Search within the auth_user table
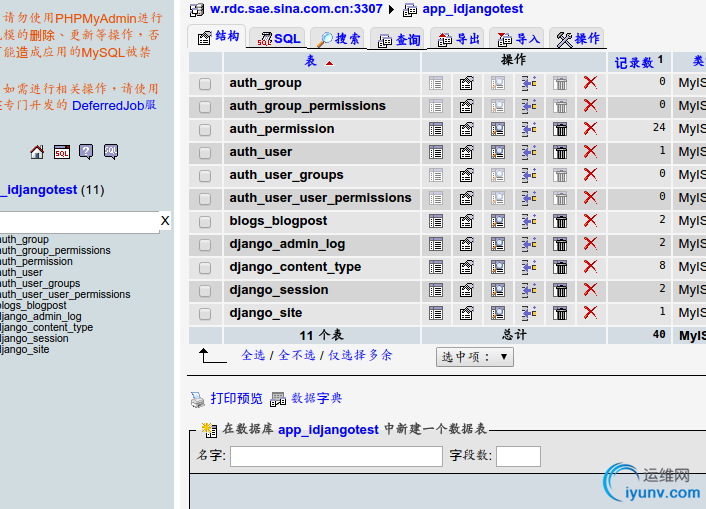706x509 pixels. [498, 152]
